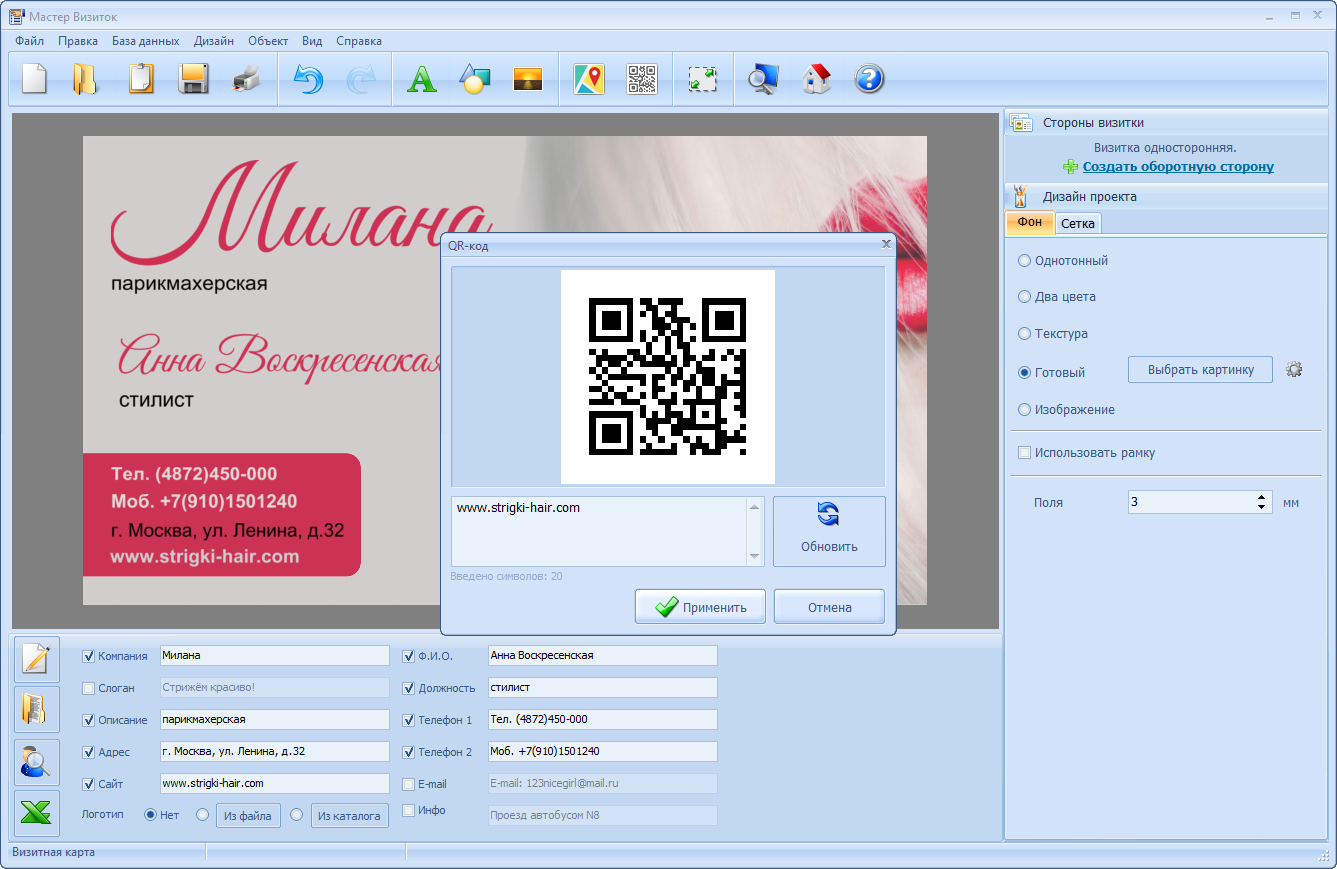Toggle the Сайт checkbox

pyautogui.click(x=89, y=784)
